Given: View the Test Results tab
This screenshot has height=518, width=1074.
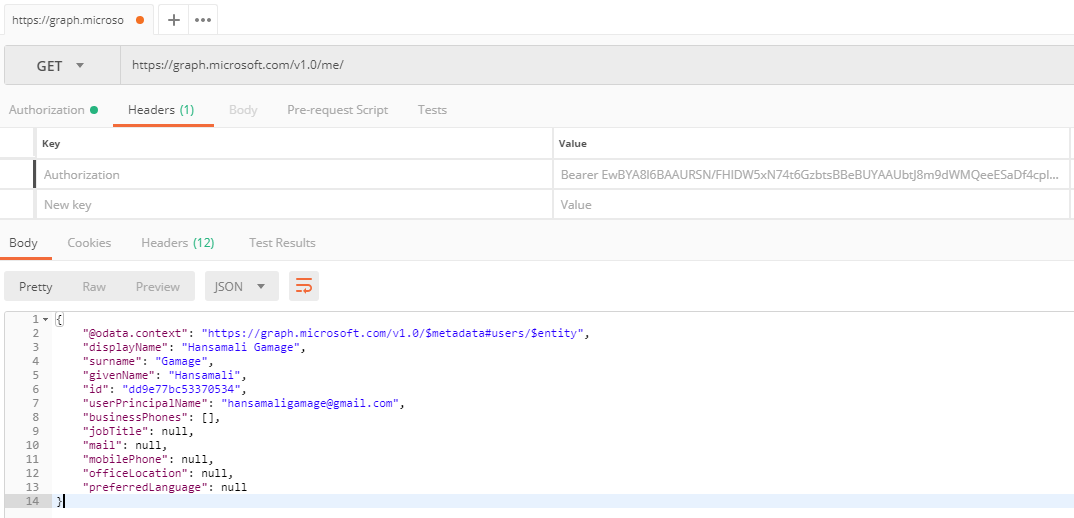Looking at the screenshot, I should pyautogui.click(x=282, y=243).
